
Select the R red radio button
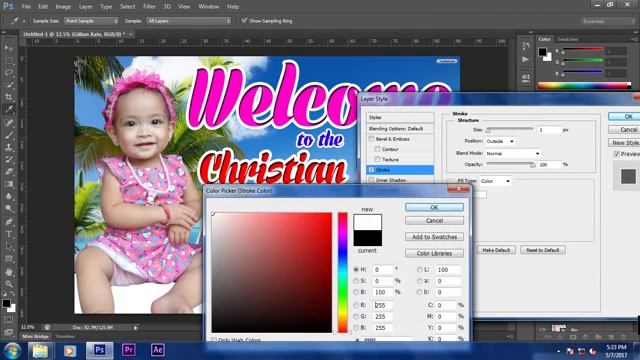click(x=356, y=305)
